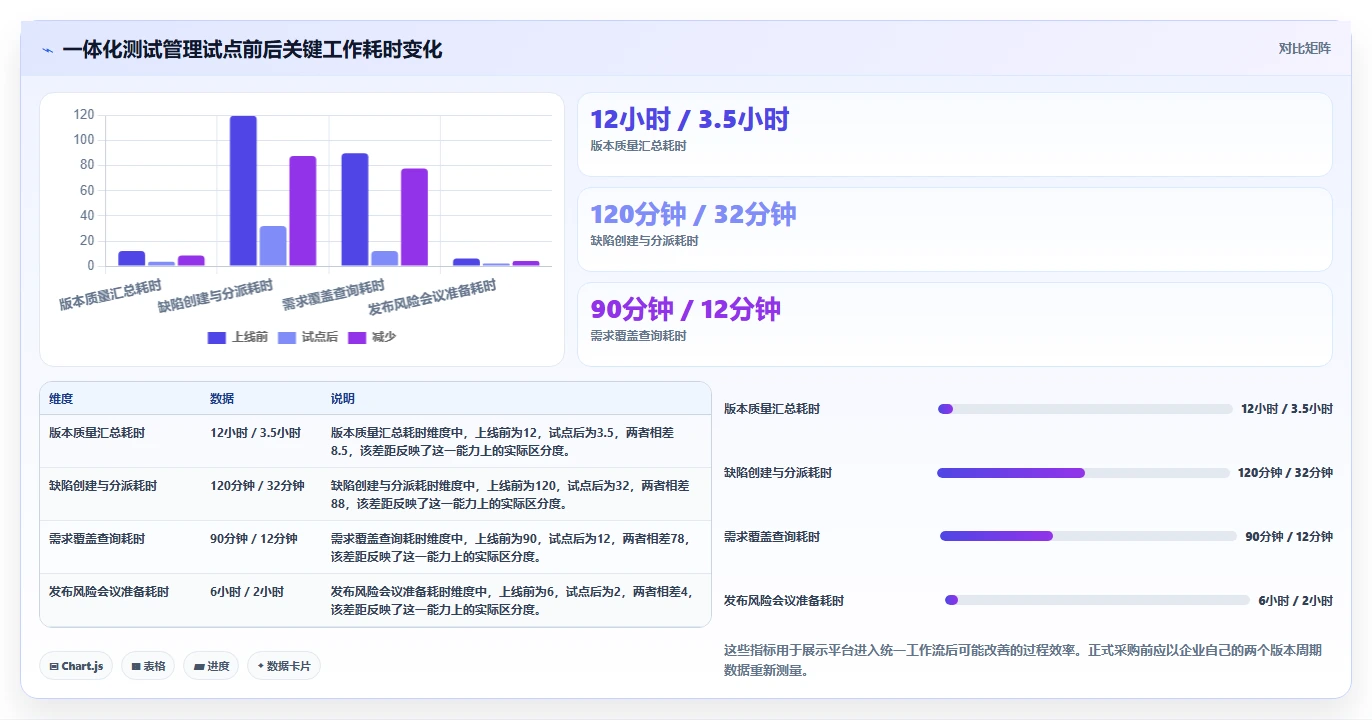The height and width of the screenshot is (720, 1372).
Task: Click the icon inside the Chart.js chip
Action: click(x=54, y=667)
